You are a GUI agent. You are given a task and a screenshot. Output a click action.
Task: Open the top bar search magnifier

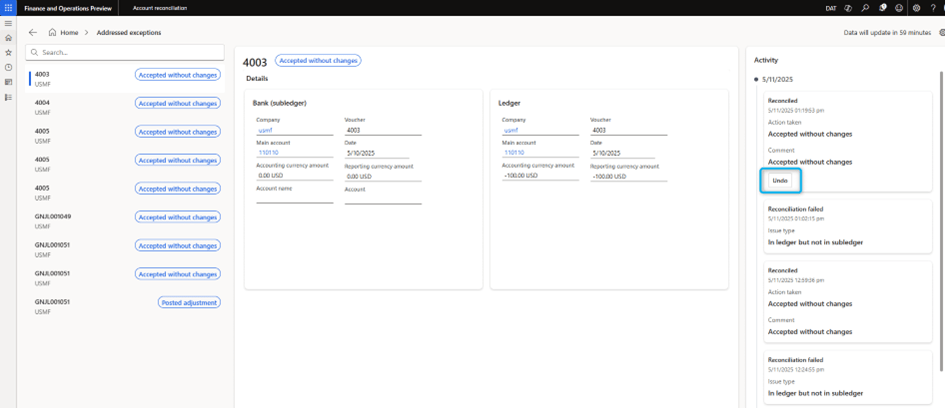(866, 7)
